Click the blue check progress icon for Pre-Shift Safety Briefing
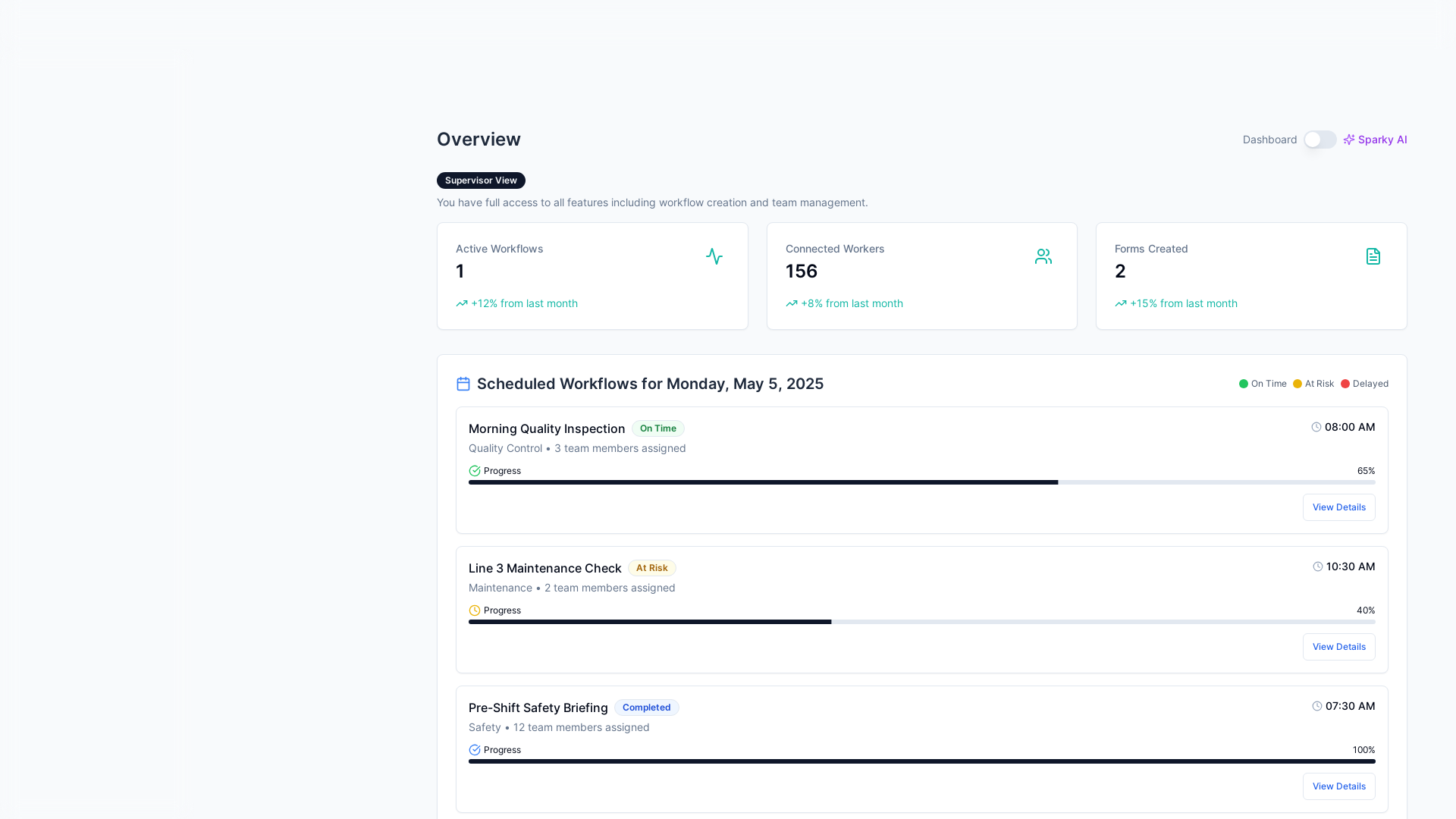 475,750
